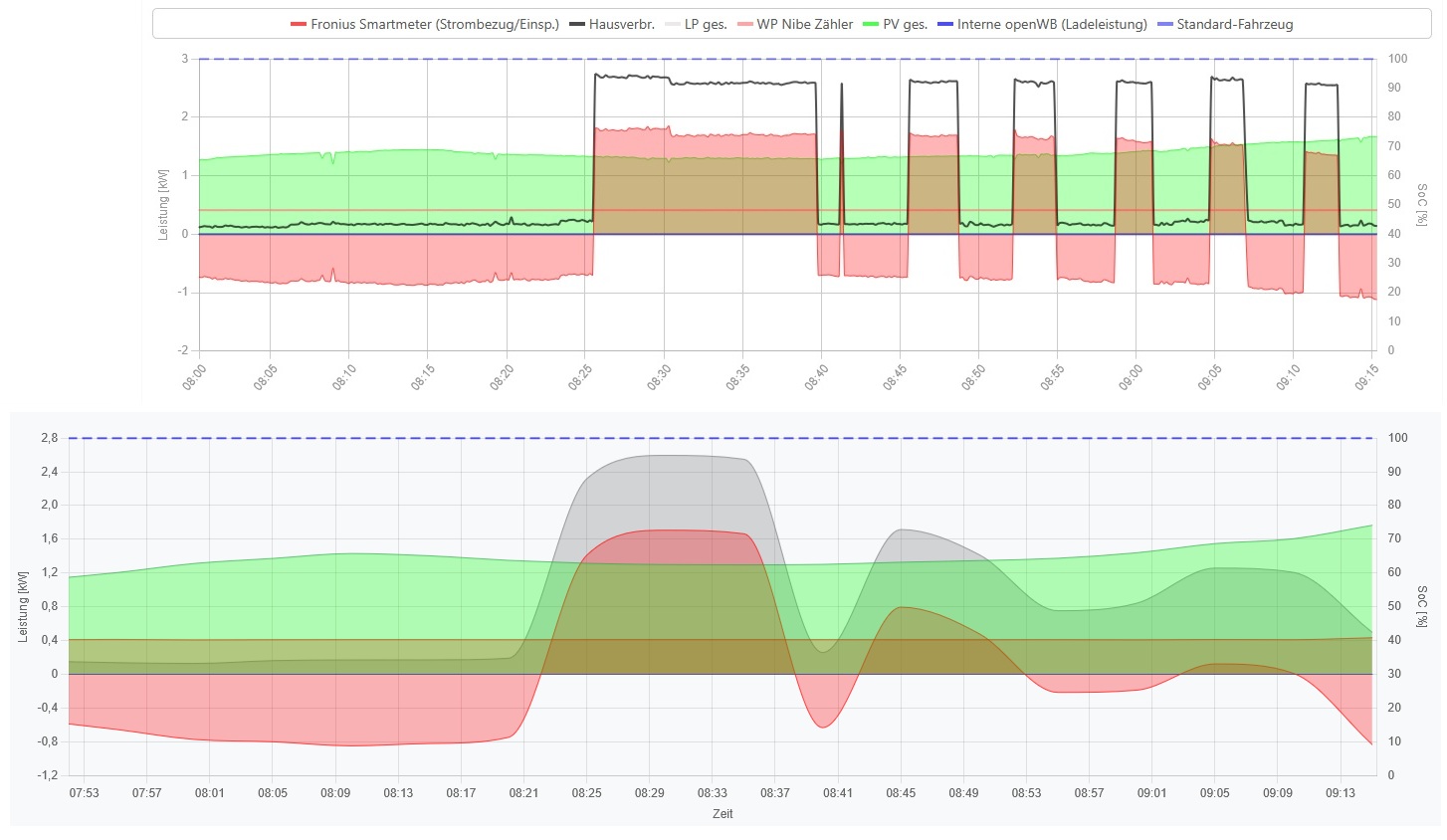The width and height of the screenshot is (1447, 840).
Task: Click the 2,8 y-axis label in lower chart
Action: [49, 438]
